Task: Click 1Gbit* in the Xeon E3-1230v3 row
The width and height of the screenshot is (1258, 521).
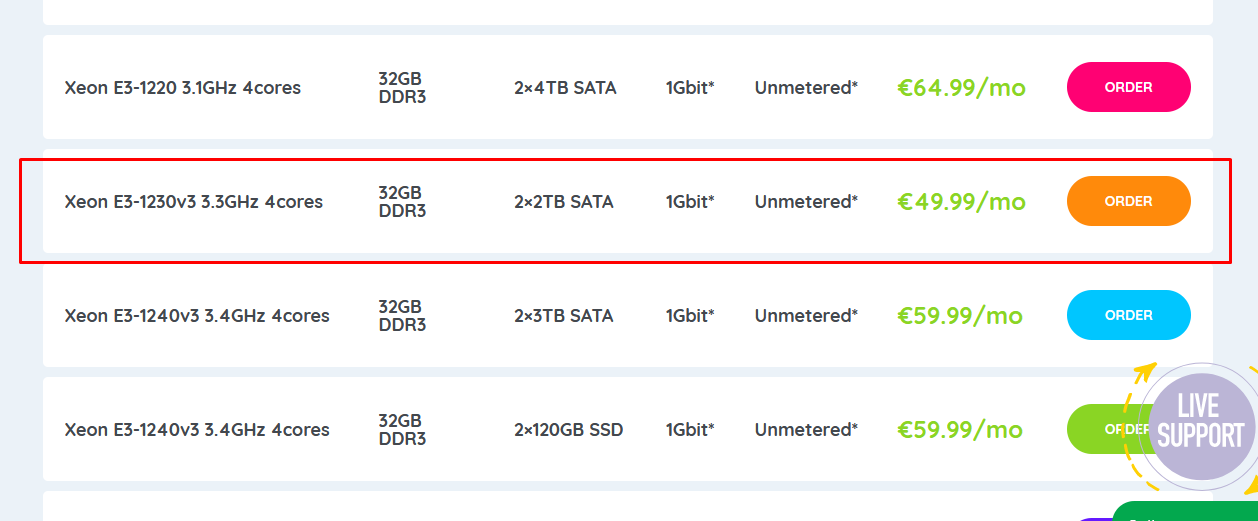Action: tap(690, 202)
